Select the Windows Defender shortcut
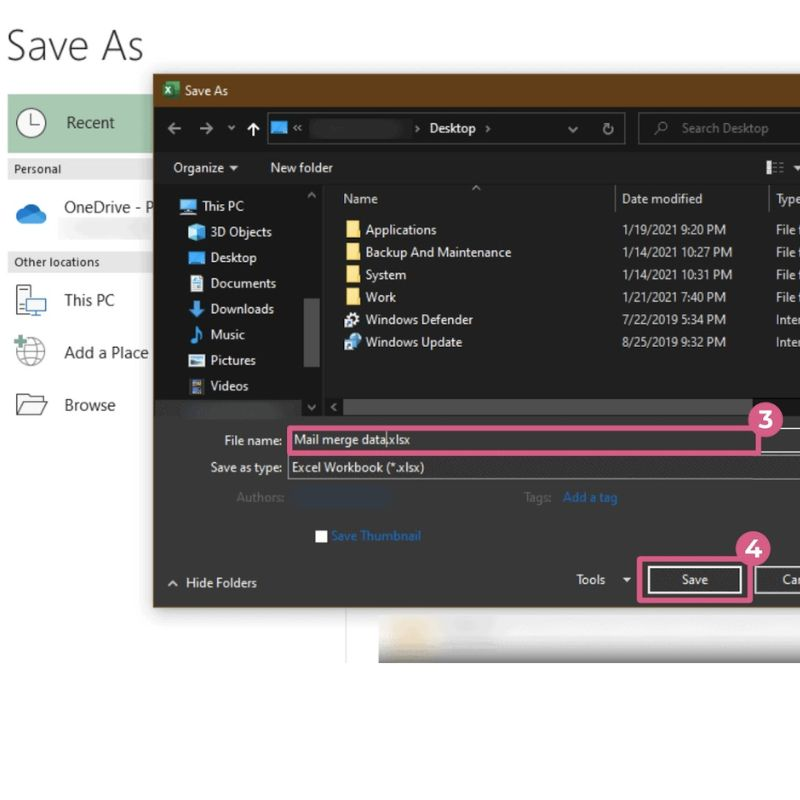800x800 pixels. (x=409, y=319)
